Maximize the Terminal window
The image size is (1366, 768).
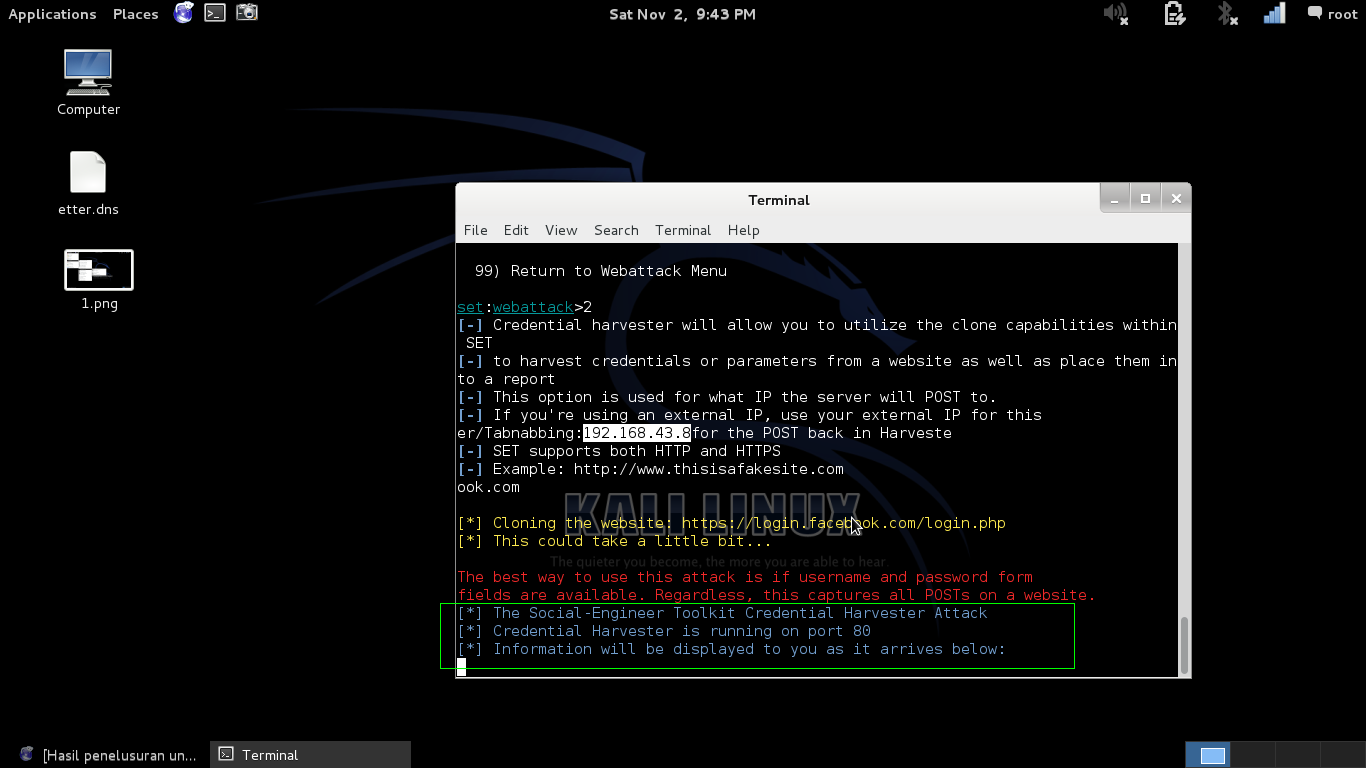coord(1146,198)
